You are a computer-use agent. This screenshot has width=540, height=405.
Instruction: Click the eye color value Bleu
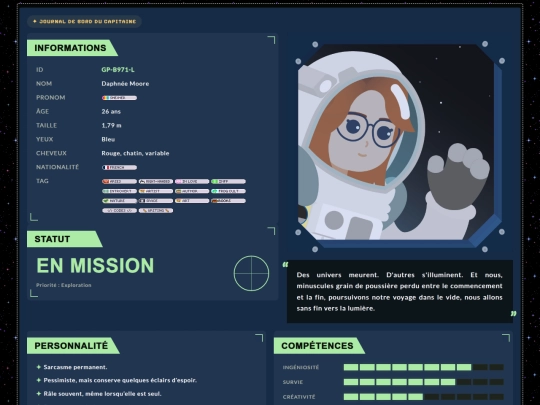click(108, 139)
